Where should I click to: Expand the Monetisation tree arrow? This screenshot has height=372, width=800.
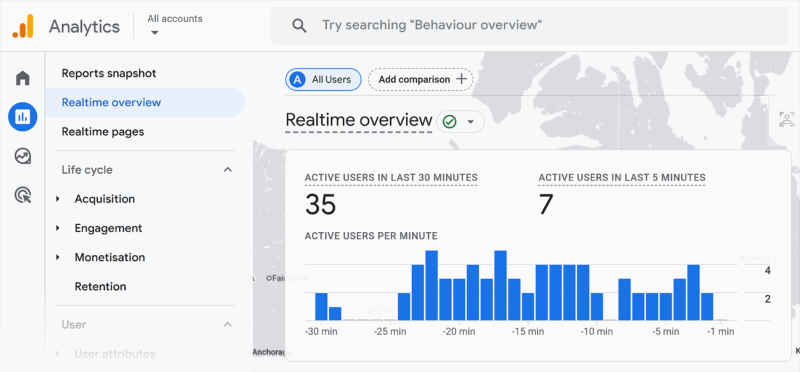(x=58, y=257)
